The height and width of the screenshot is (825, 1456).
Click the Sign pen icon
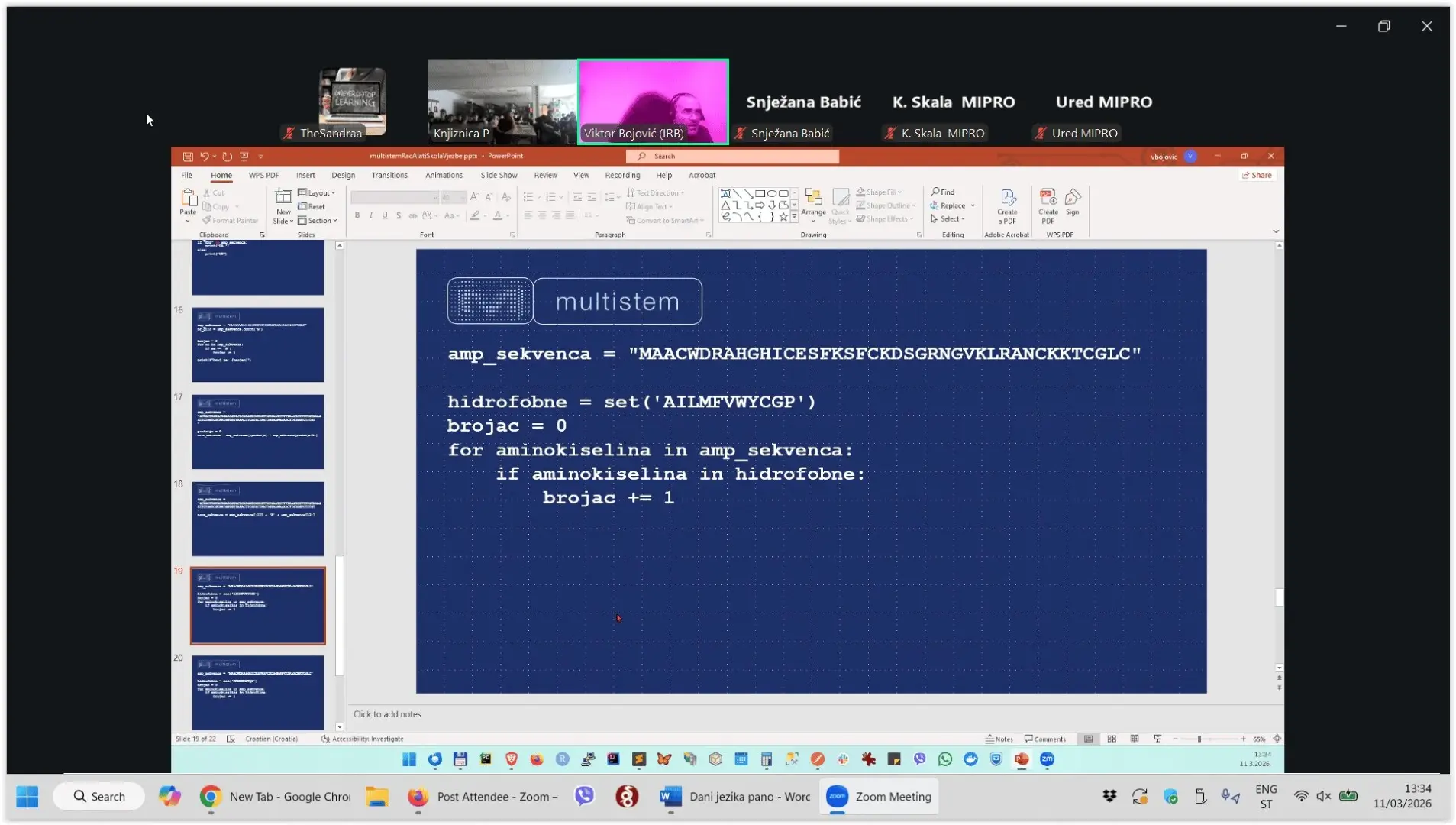click(x=1073, y=202)
